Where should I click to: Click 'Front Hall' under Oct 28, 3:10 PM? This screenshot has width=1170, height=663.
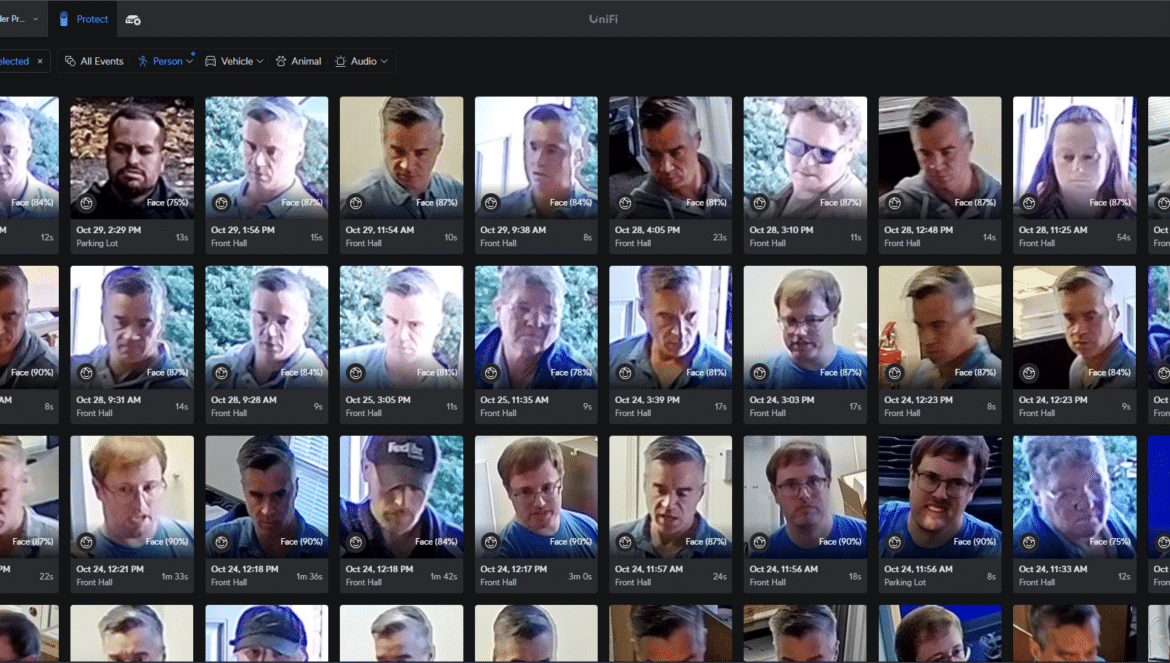767,243
